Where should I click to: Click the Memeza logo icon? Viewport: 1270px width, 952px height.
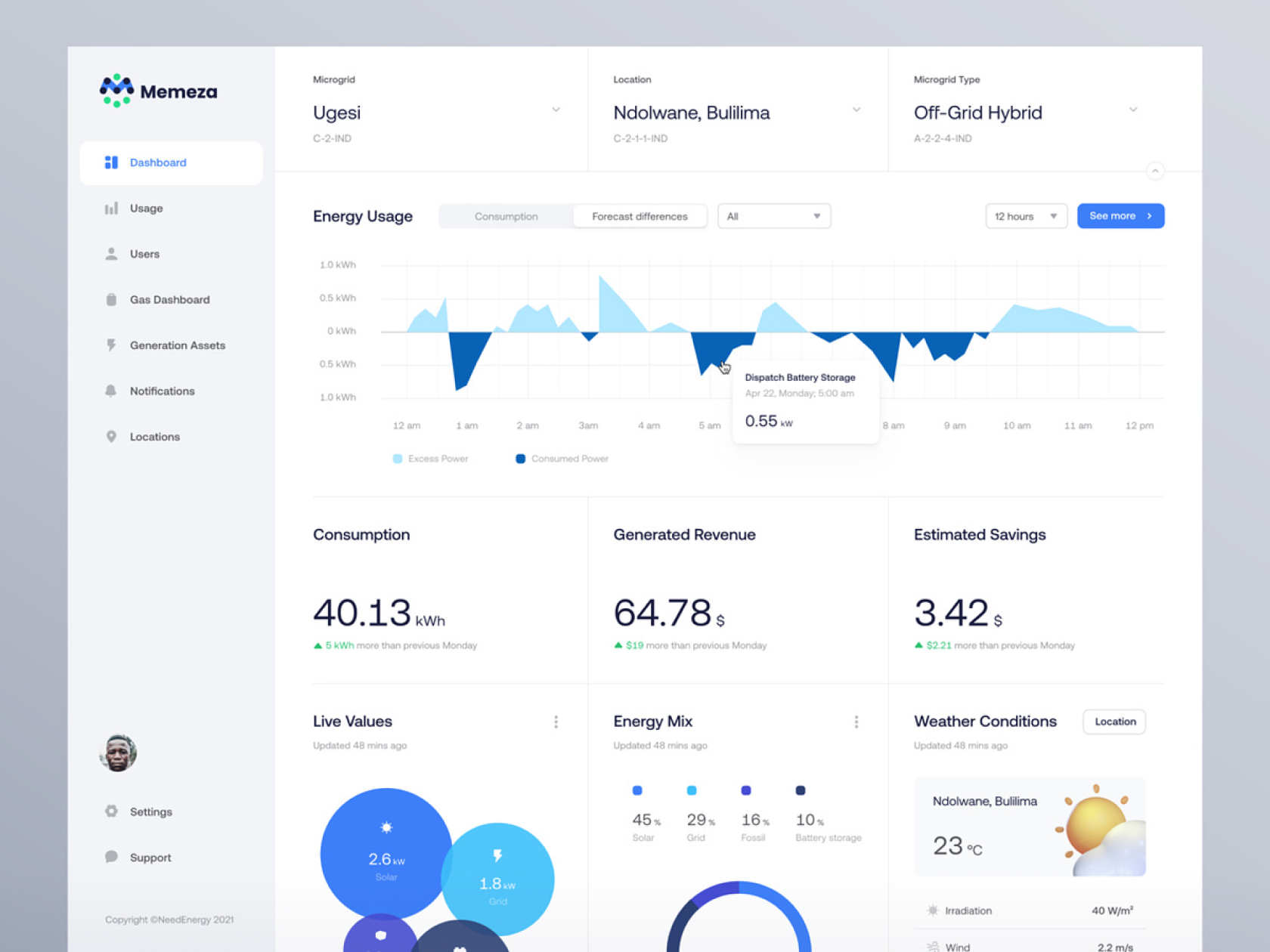[x=116, y=91]
